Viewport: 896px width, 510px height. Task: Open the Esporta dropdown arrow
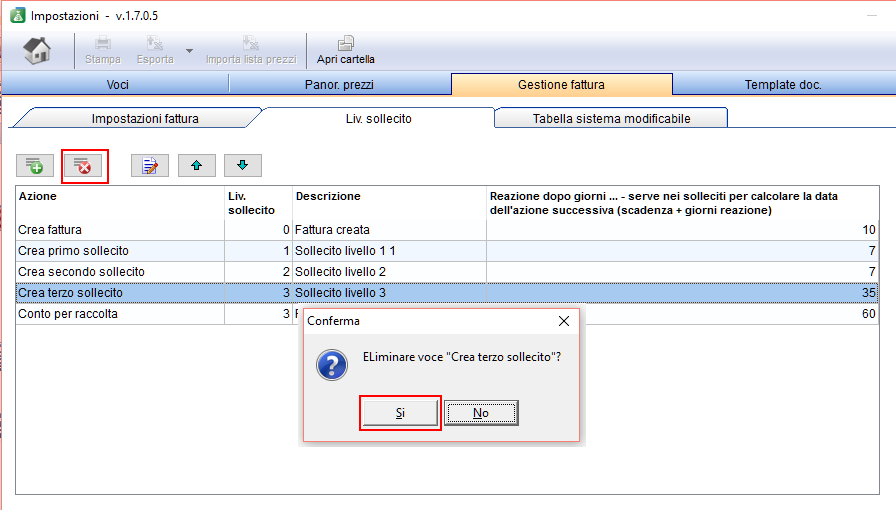pos(189,51)
